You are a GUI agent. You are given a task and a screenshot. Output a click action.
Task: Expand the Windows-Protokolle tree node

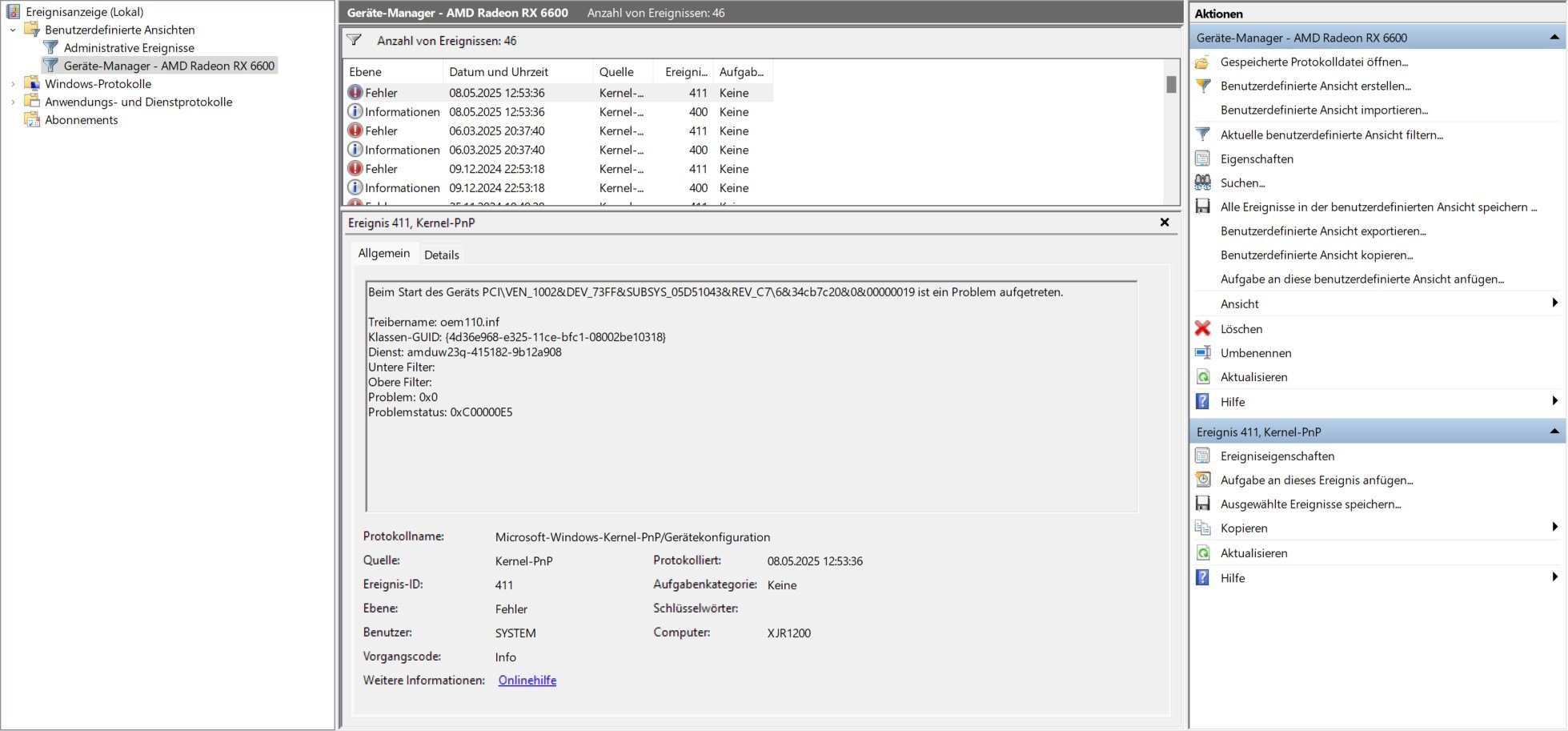pos(13,84)
